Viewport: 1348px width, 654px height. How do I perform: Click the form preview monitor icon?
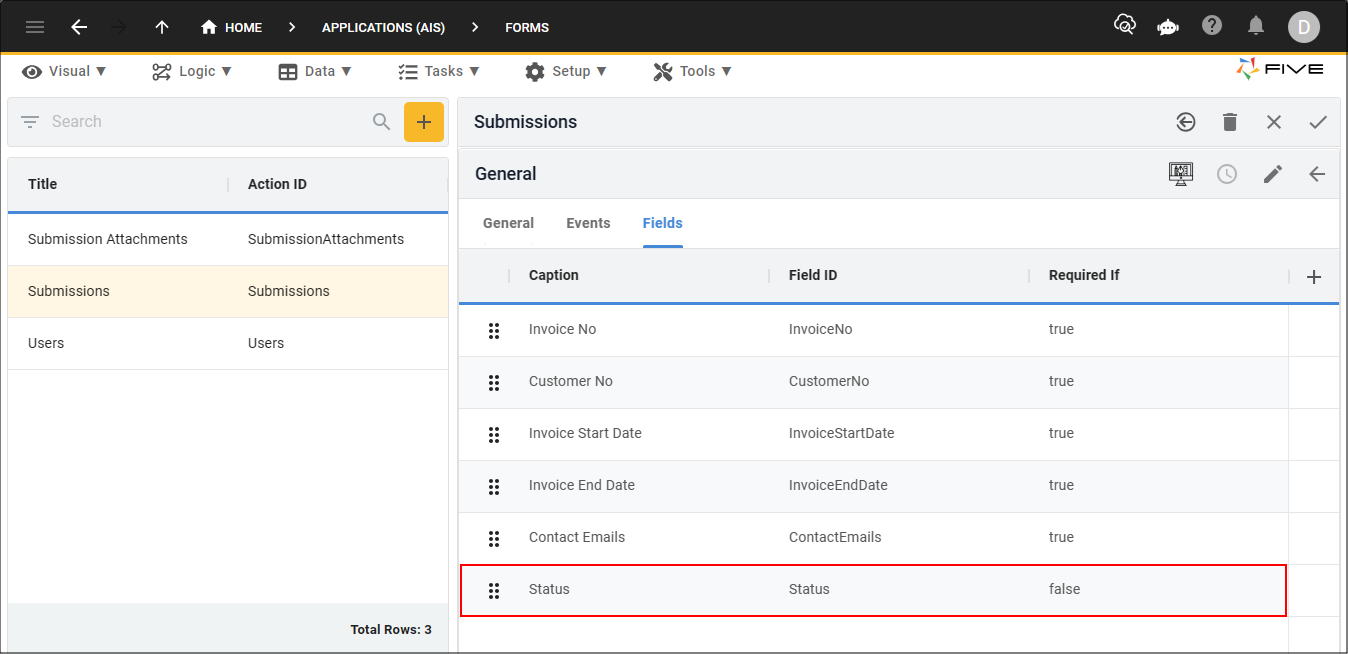tap(1181, 174)
